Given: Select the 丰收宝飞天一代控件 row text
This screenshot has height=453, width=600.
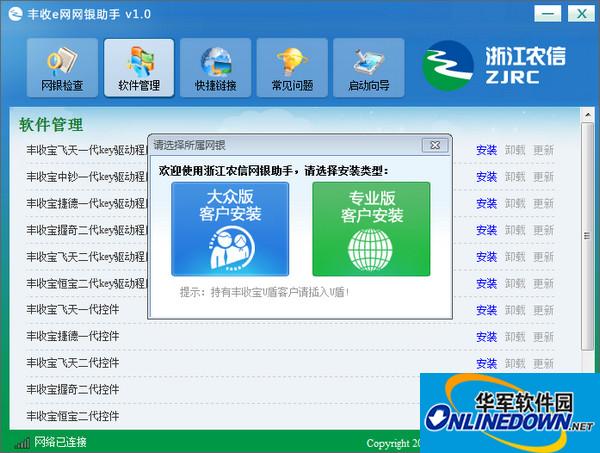Looking at the screenshot, I should 73,310.
